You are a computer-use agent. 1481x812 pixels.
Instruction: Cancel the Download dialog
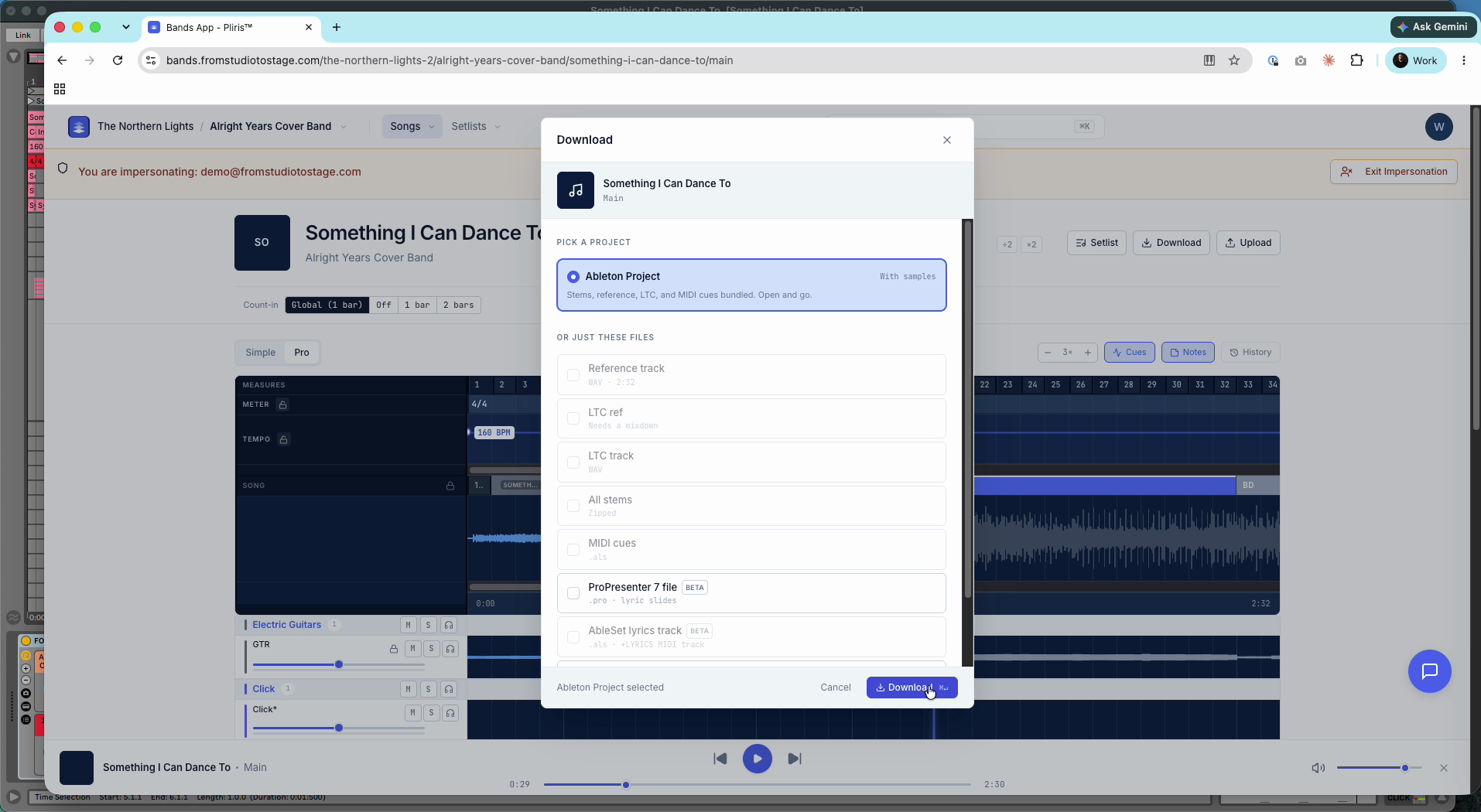[x=836, y=687]
